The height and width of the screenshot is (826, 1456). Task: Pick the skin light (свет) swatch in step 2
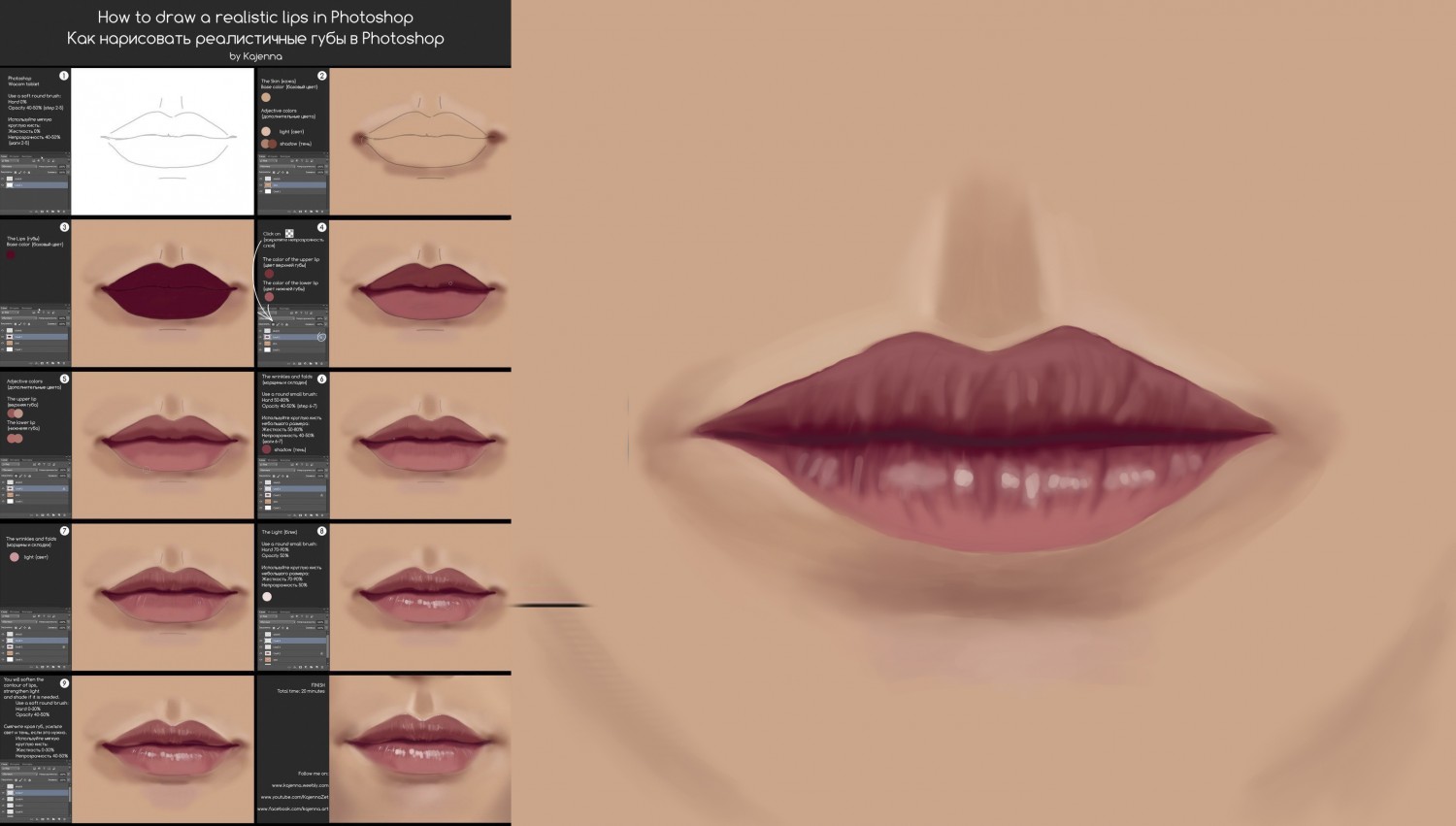click(x=266, y=131)
